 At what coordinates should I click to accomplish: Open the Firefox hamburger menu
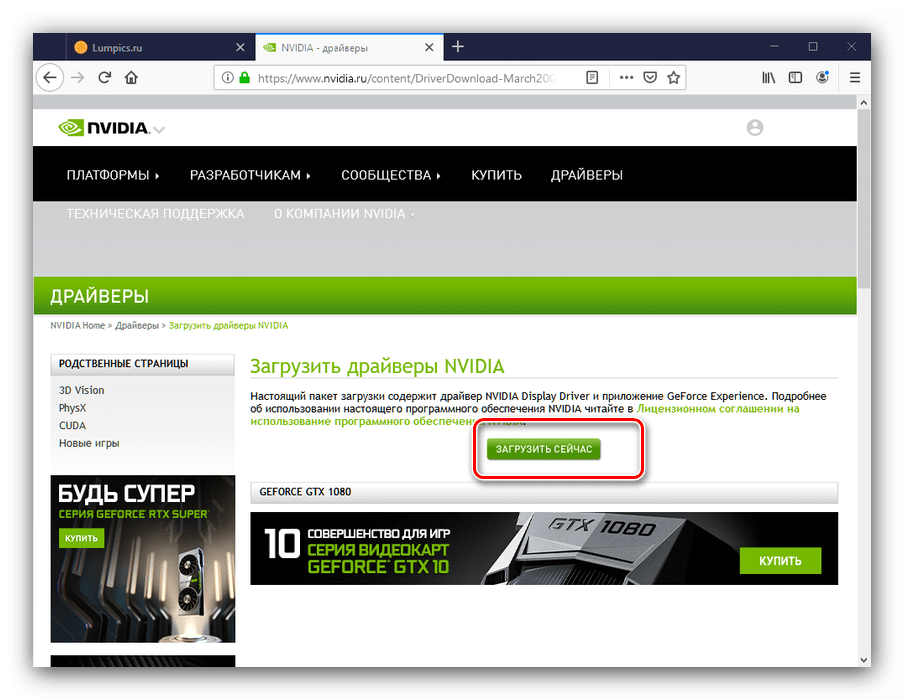(854, 77)
